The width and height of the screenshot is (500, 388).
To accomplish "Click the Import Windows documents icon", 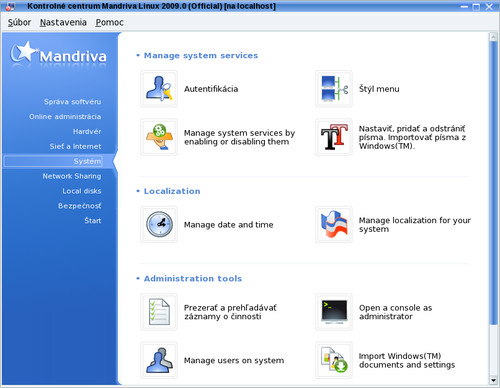I will (x=334, y=360).
